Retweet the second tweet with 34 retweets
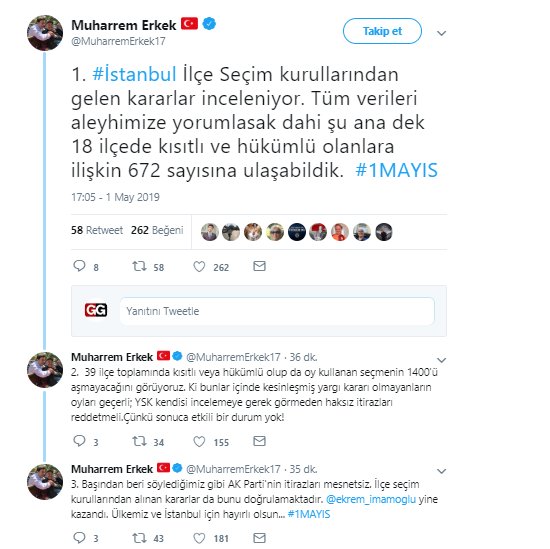Viewport: 550px width, 549px height. click(140, 441)
